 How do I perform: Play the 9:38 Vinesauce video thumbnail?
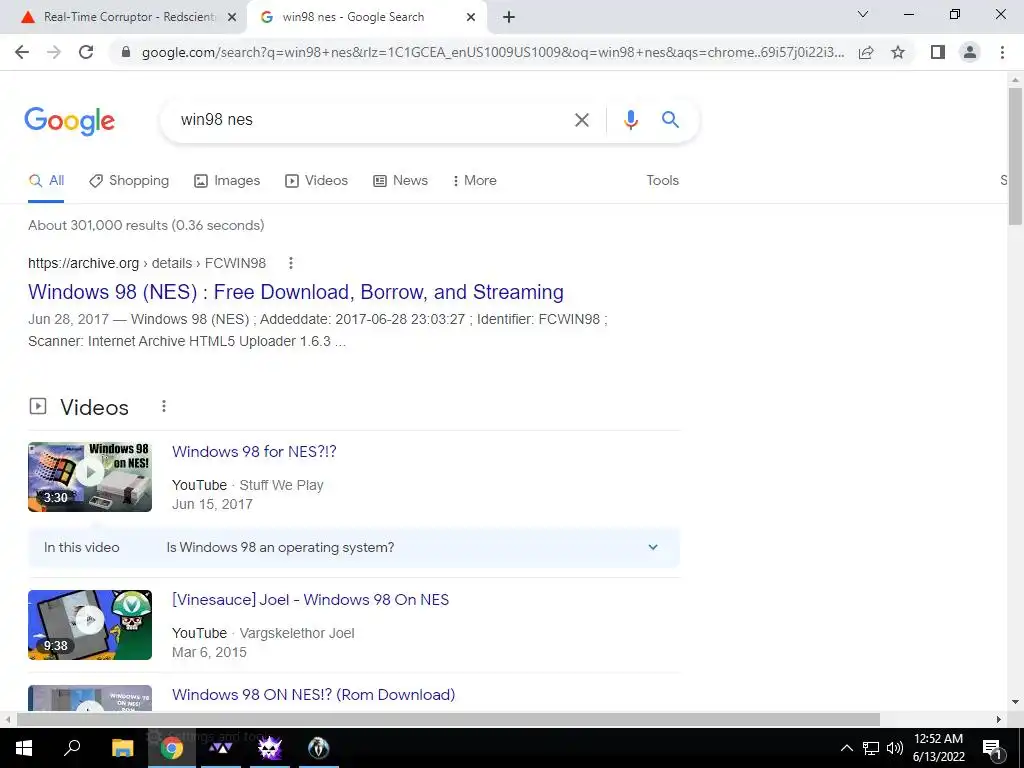coord(90,625)
